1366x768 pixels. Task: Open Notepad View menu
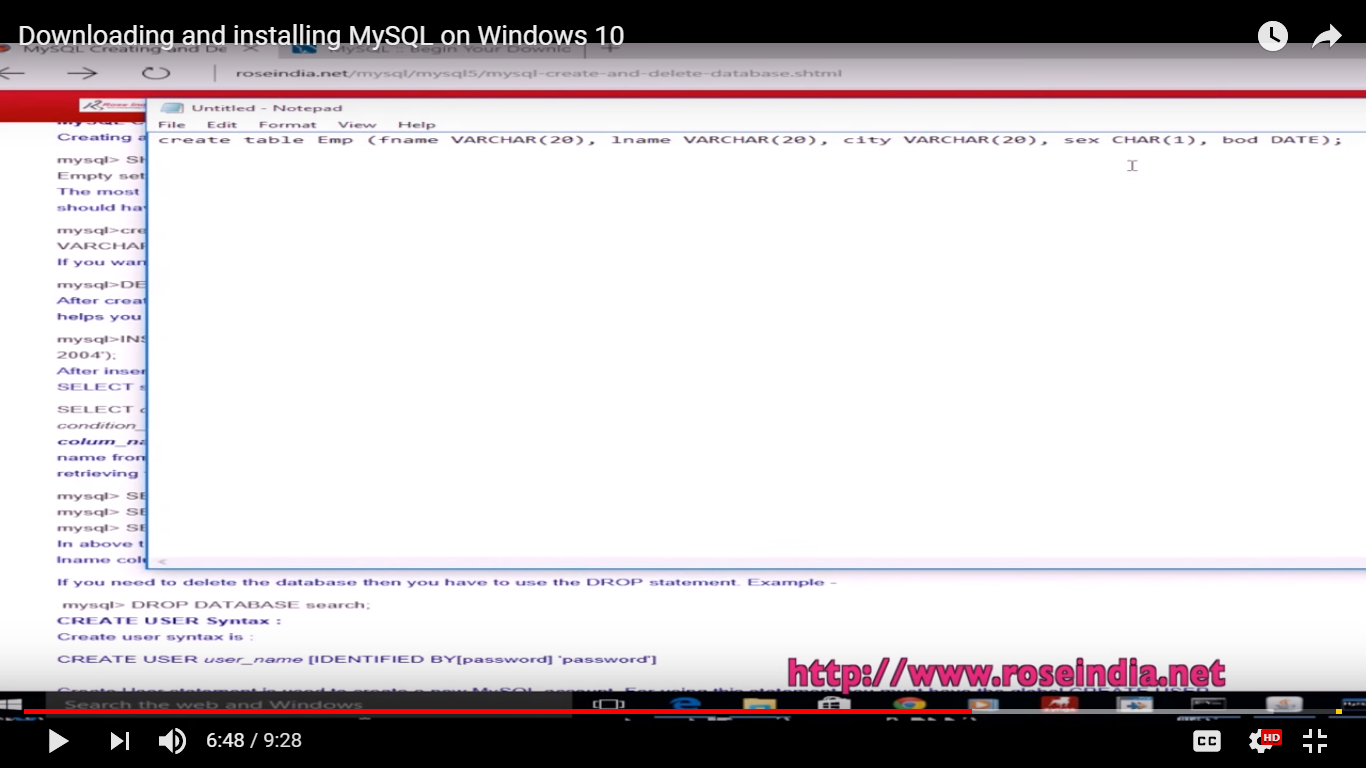tap(356, 125)
